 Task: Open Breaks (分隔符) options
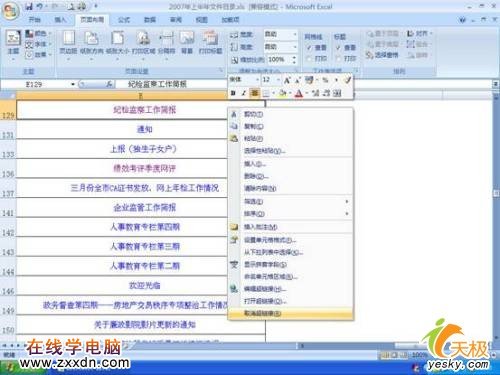click(166, 45)
